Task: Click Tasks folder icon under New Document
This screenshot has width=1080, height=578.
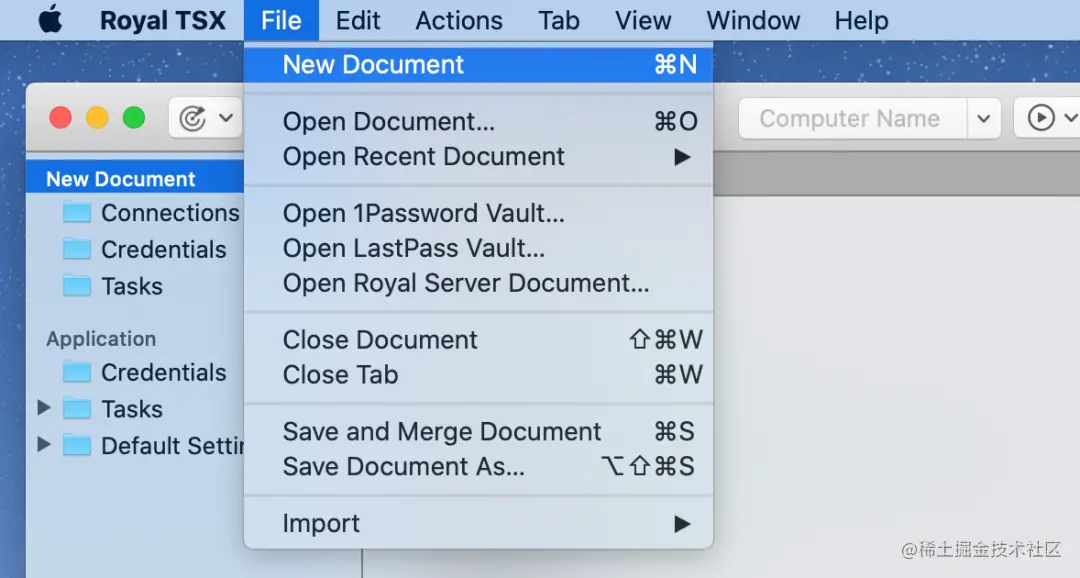Action: (77, 286)
